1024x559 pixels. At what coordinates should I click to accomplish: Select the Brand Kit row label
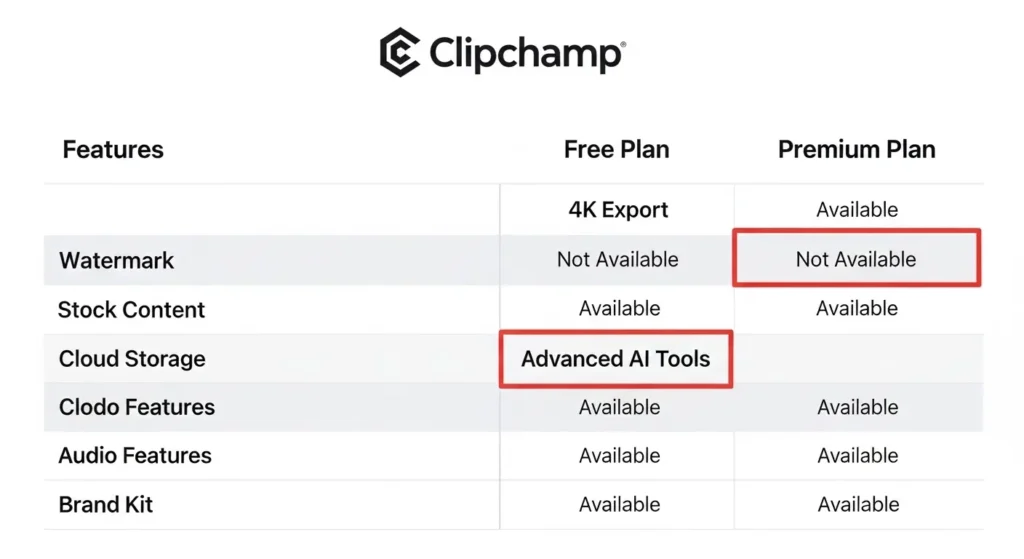106,505
